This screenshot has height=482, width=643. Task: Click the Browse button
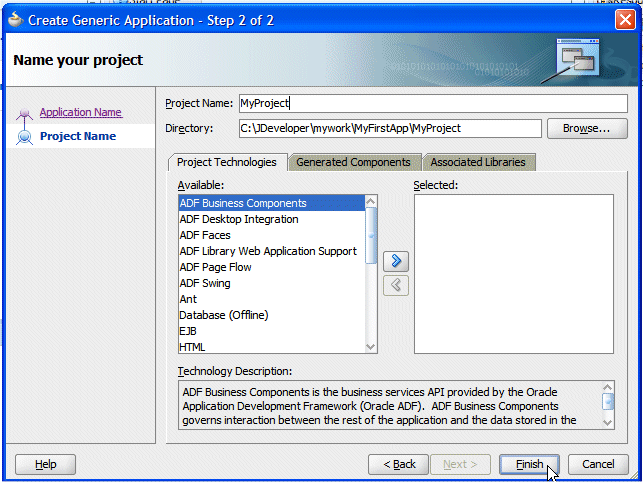pos(587,129)
